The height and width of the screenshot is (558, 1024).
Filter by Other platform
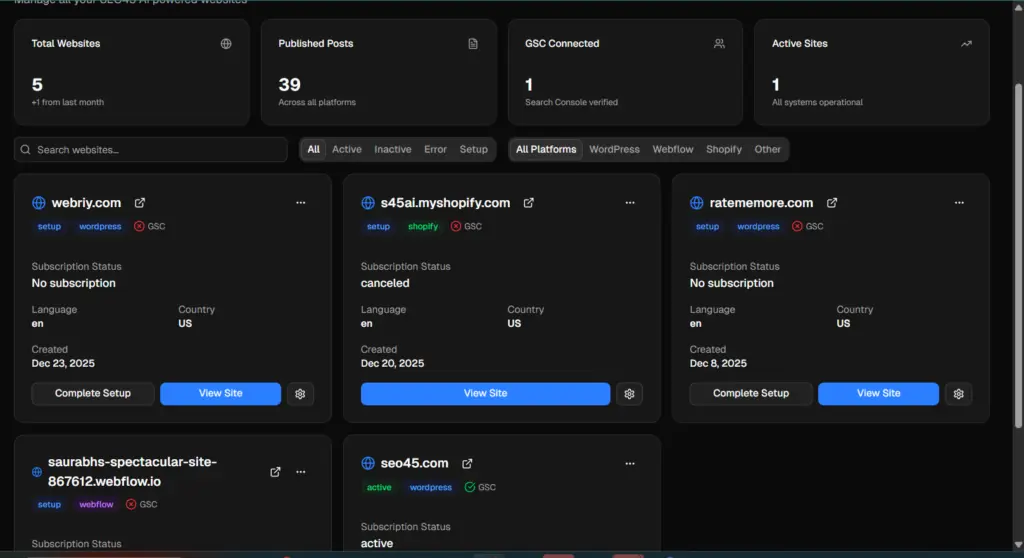767,150
